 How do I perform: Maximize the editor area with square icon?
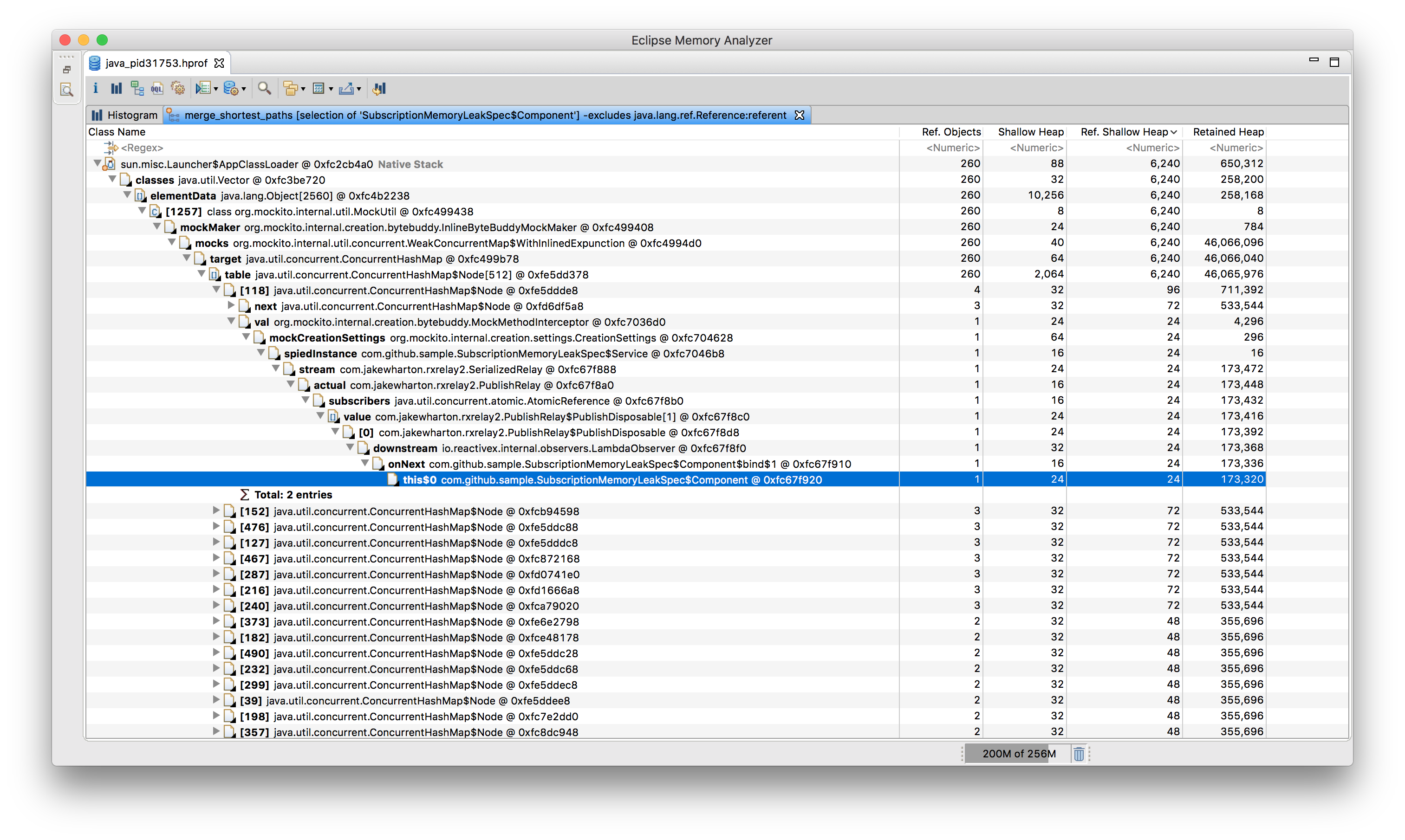1335,62
